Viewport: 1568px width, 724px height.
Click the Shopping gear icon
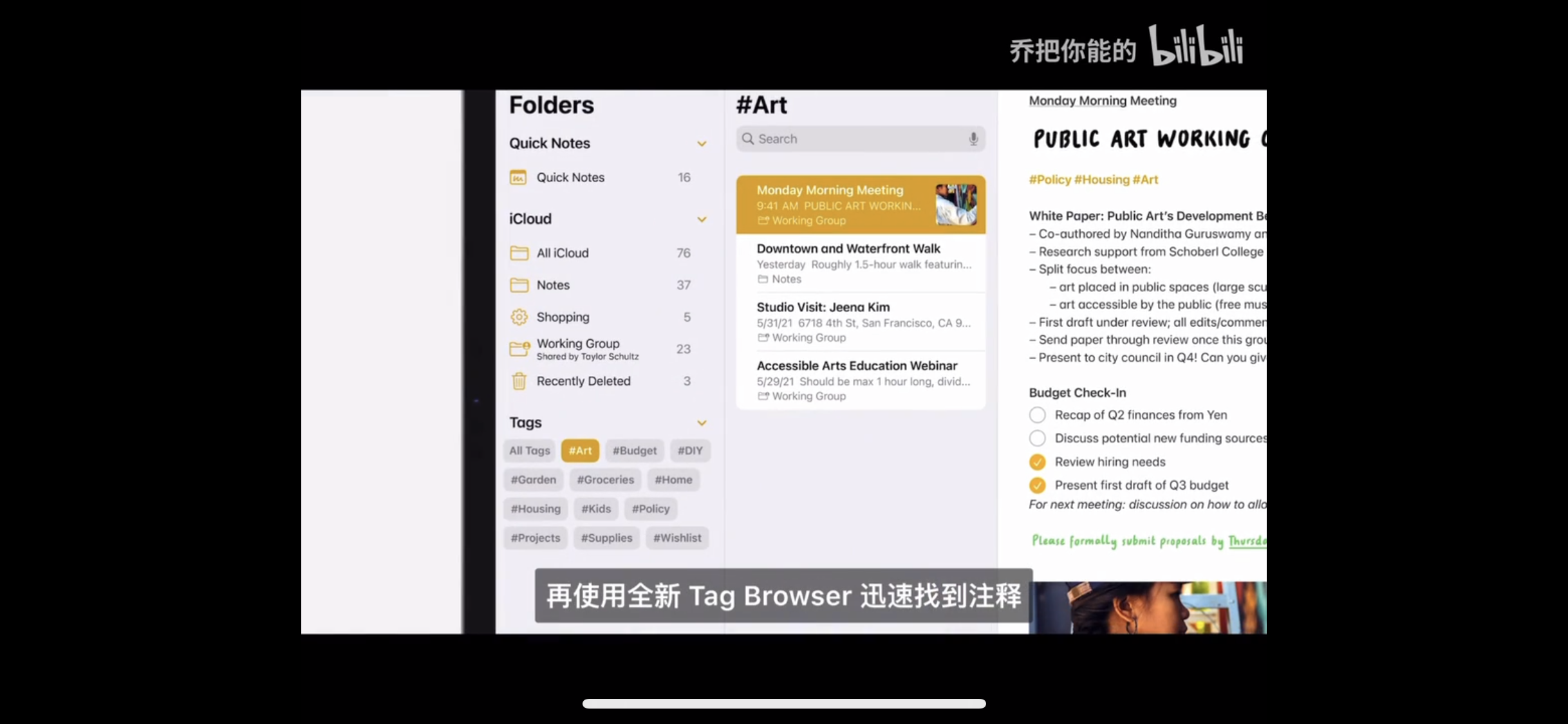tap(519, 317)
